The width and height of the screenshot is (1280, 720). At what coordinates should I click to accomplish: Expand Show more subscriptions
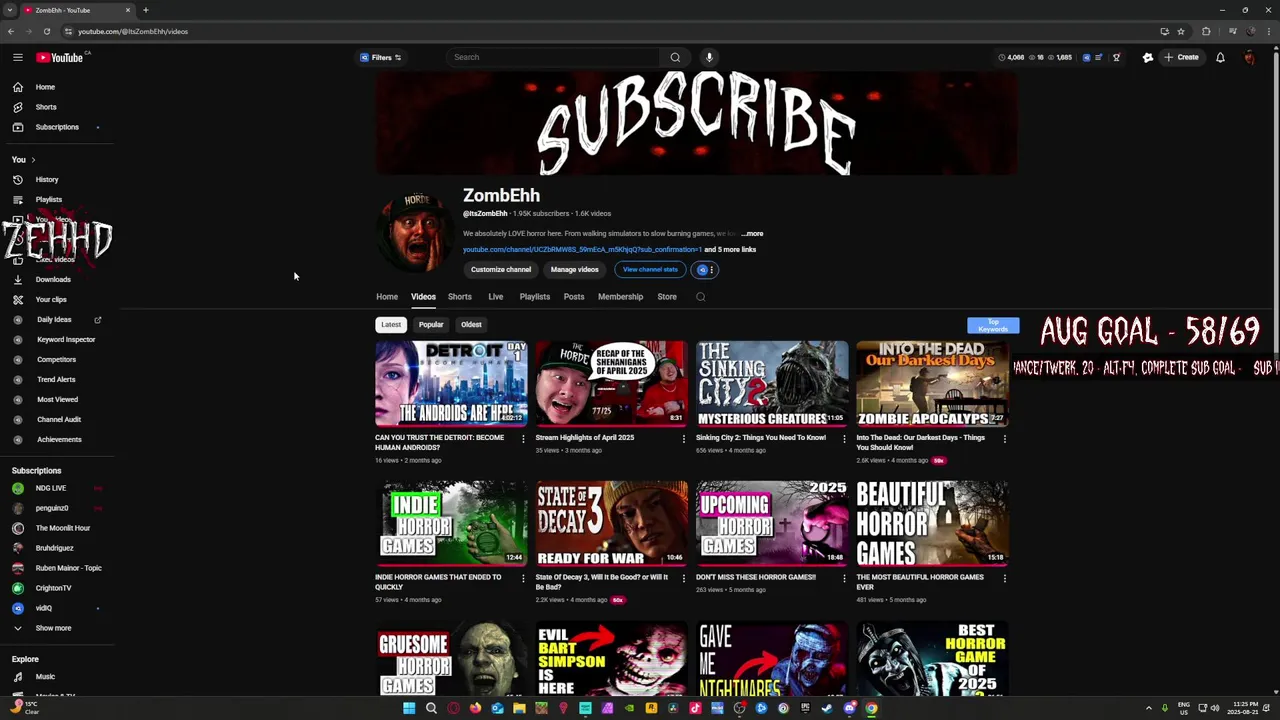pos(53,628)
